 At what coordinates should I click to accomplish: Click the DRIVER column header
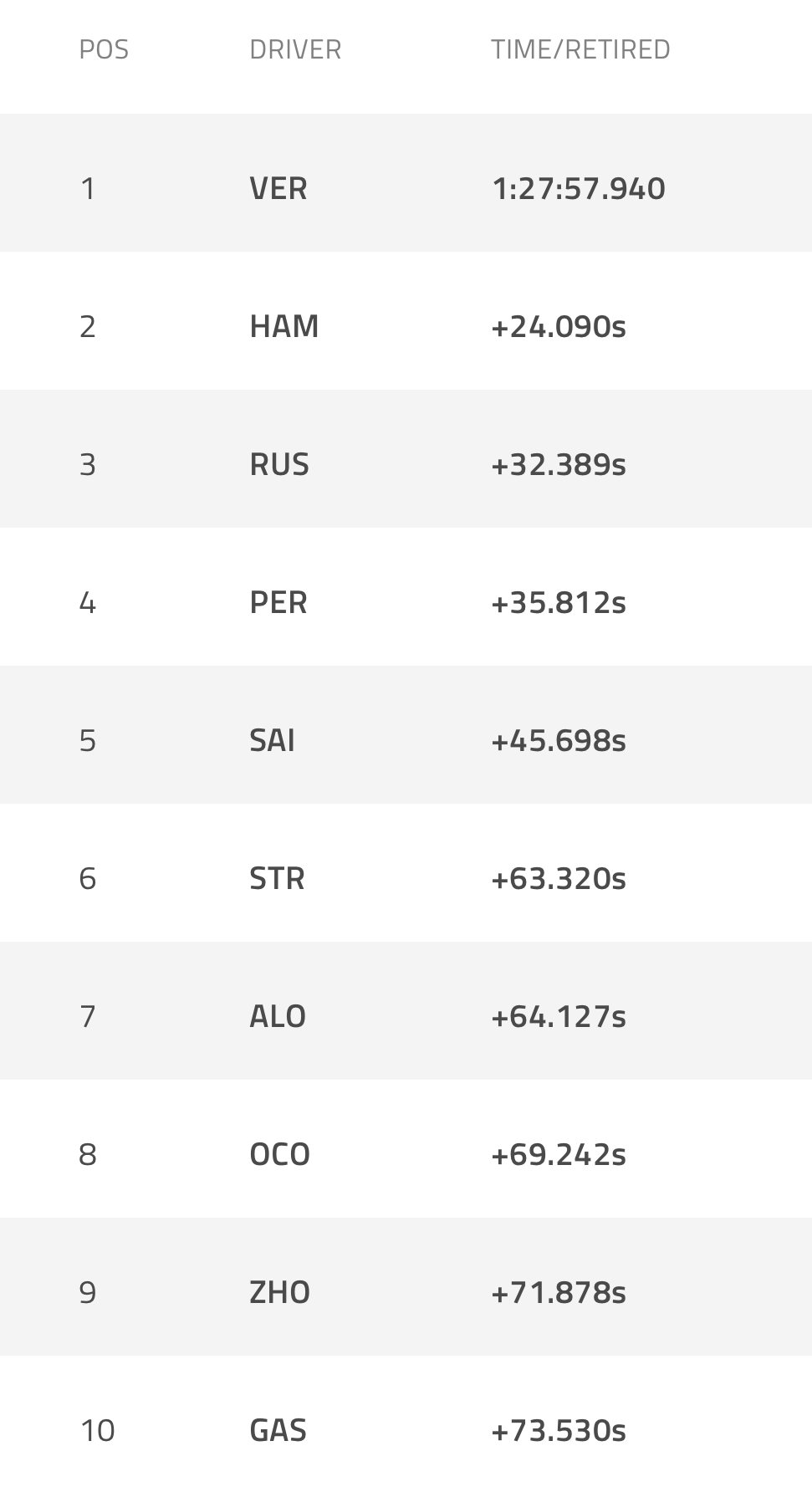pyautogui.click(x=295, y=50)
